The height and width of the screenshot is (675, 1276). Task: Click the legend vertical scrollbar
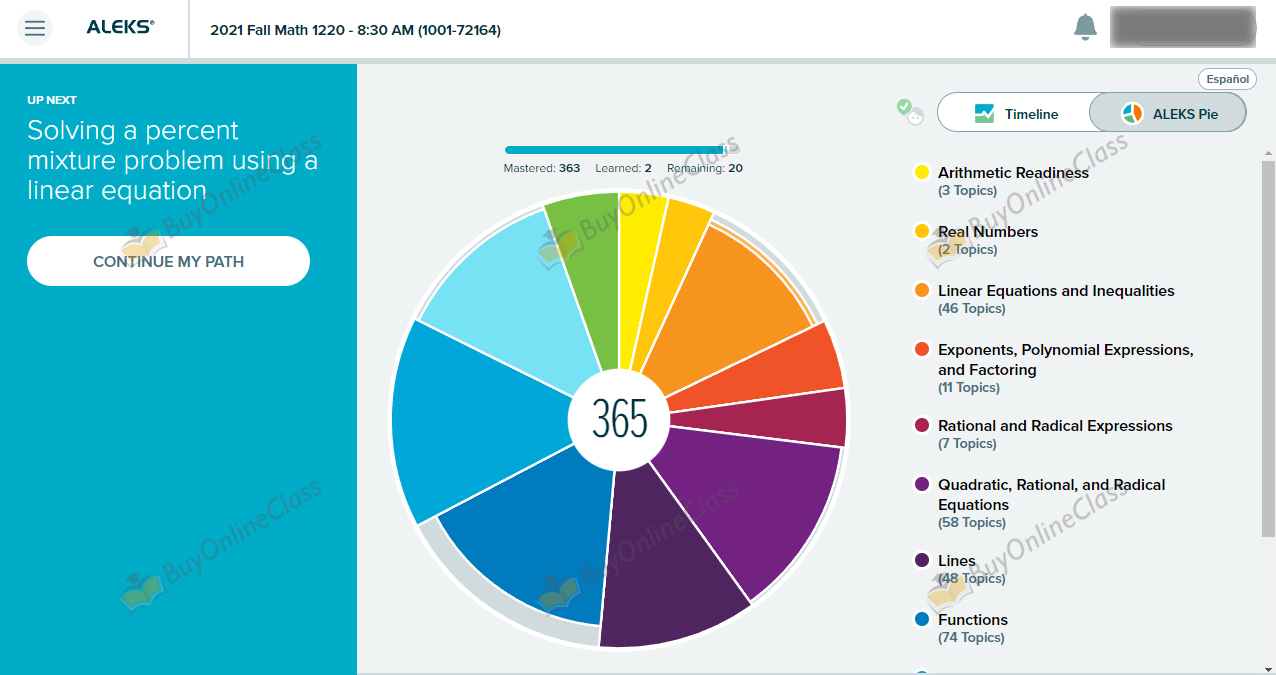coord(1269,350)
